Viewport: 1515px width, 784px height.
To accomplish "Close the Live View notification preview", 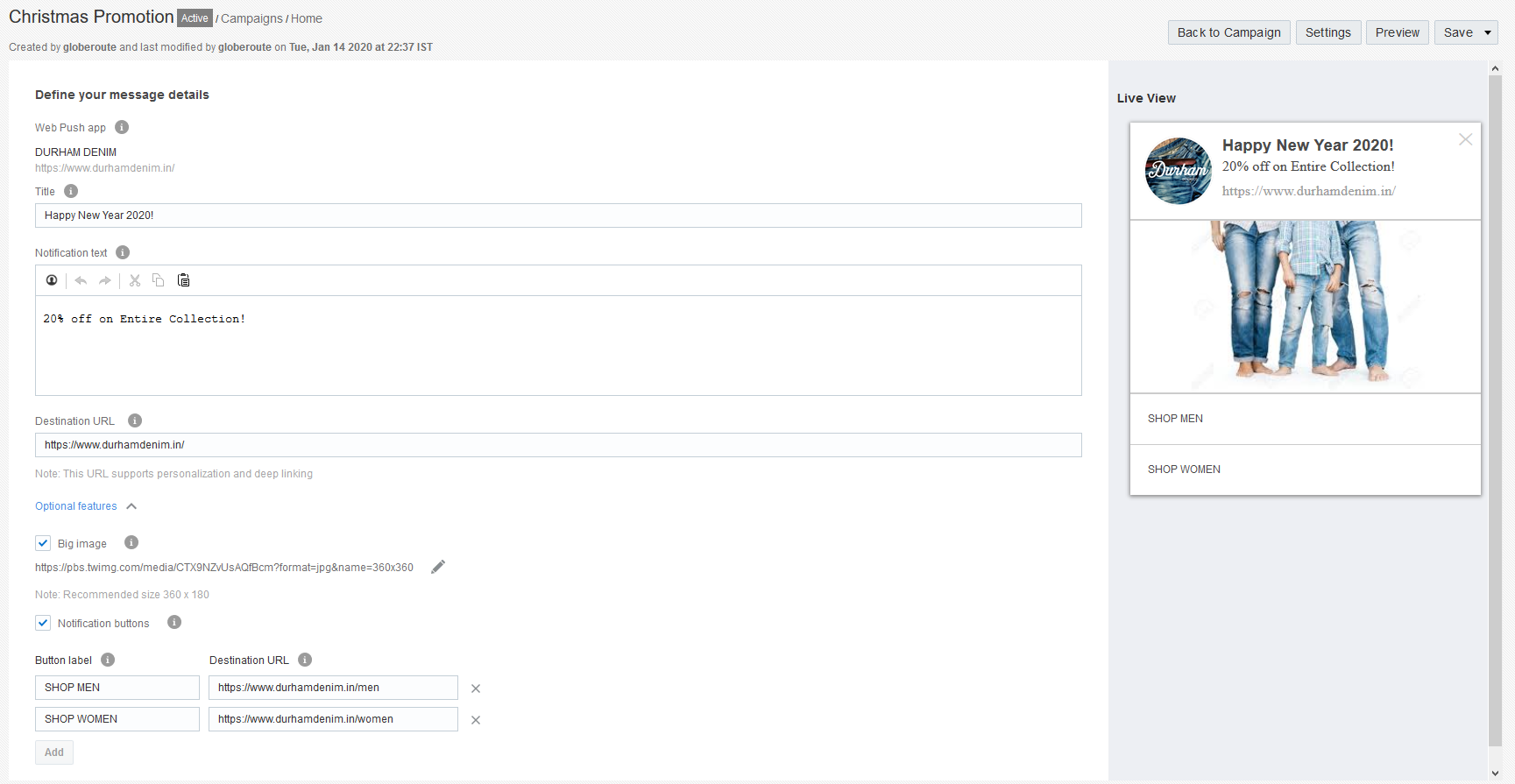I will (x=1465, y=139).
